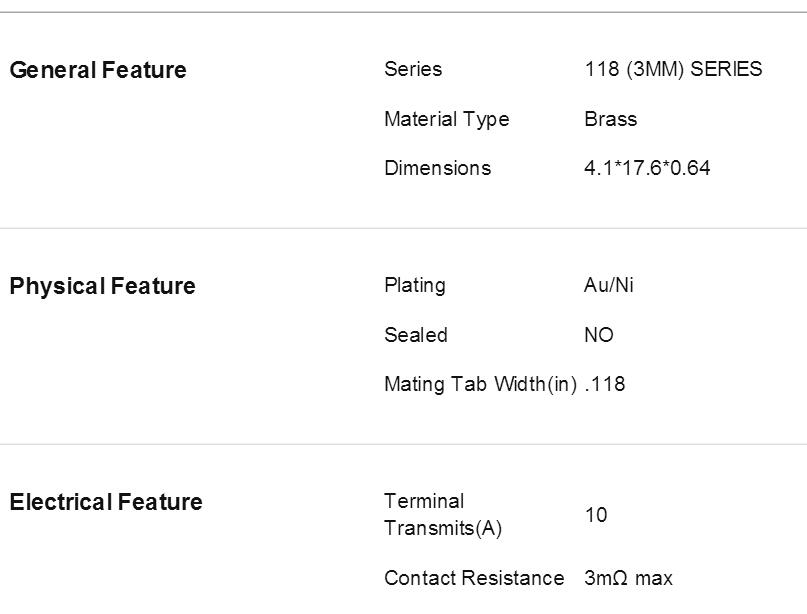Select the Brass material value
The width and height of the screenshot is (807, 614).
tap(610, 119)
